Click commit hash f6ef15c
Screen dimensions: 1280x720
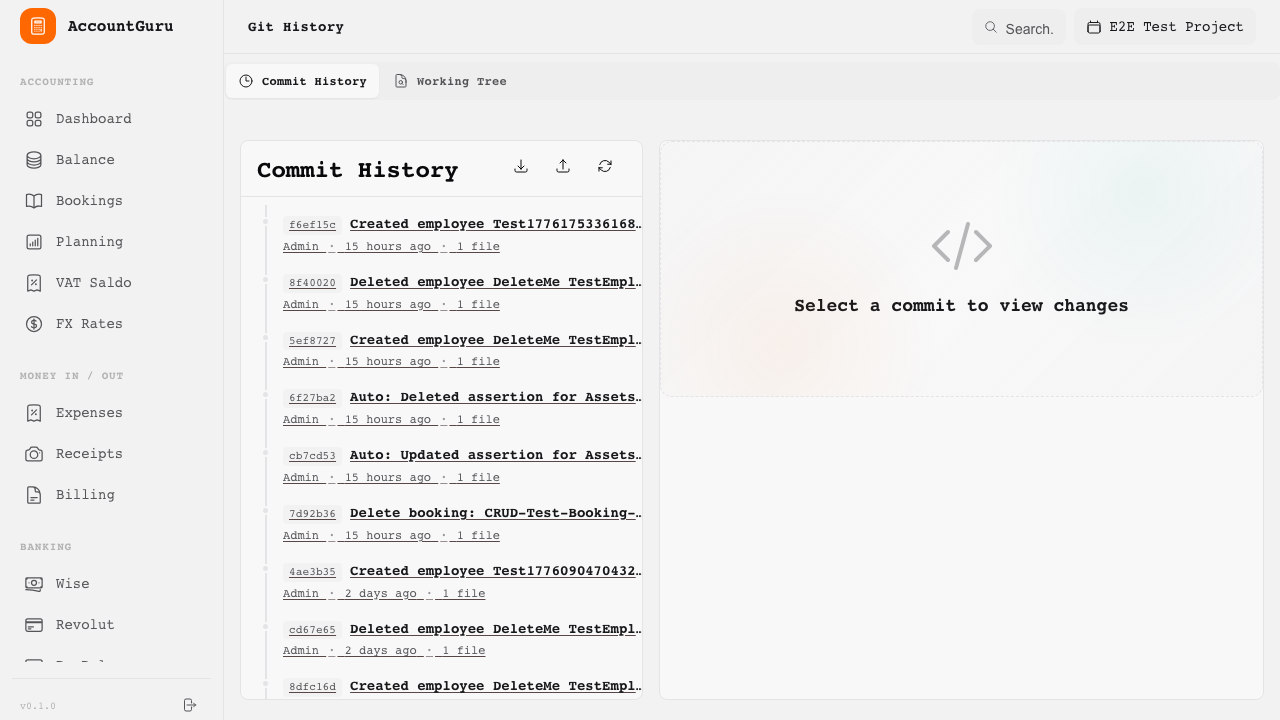[x=312, y=224]
